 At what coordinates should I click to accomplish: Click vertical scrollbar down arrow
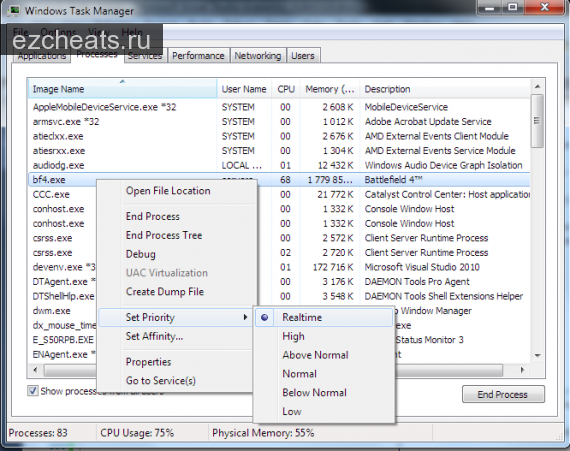537,355
